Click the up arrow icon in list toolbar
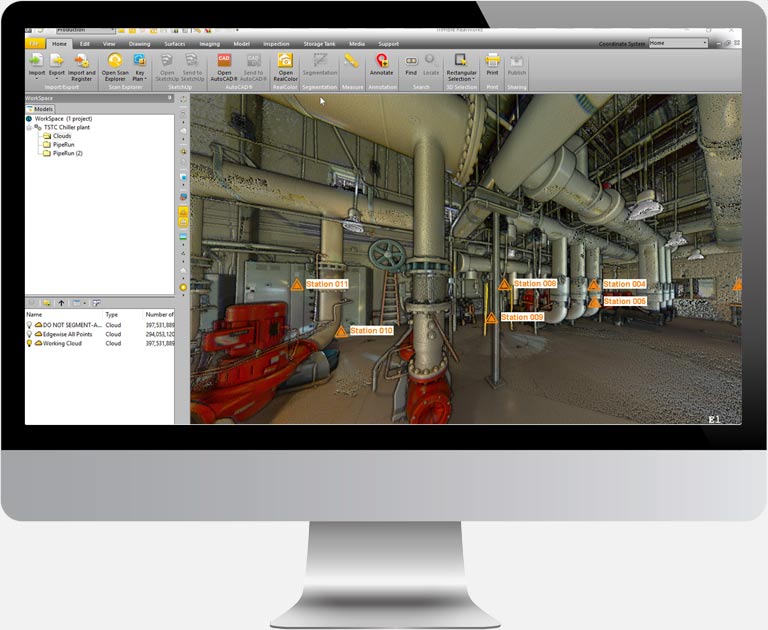768x630 pixels. 61,302
